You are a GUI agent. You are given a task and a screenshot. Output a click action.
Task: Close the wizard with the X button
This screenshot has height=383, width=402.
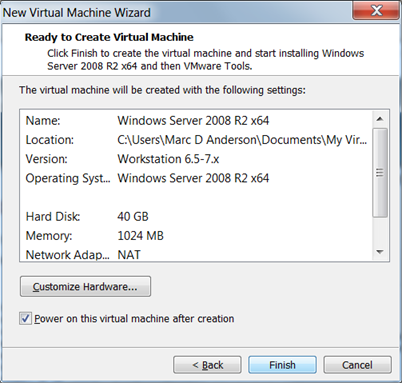pyautogui.click(x=376, y=11)
